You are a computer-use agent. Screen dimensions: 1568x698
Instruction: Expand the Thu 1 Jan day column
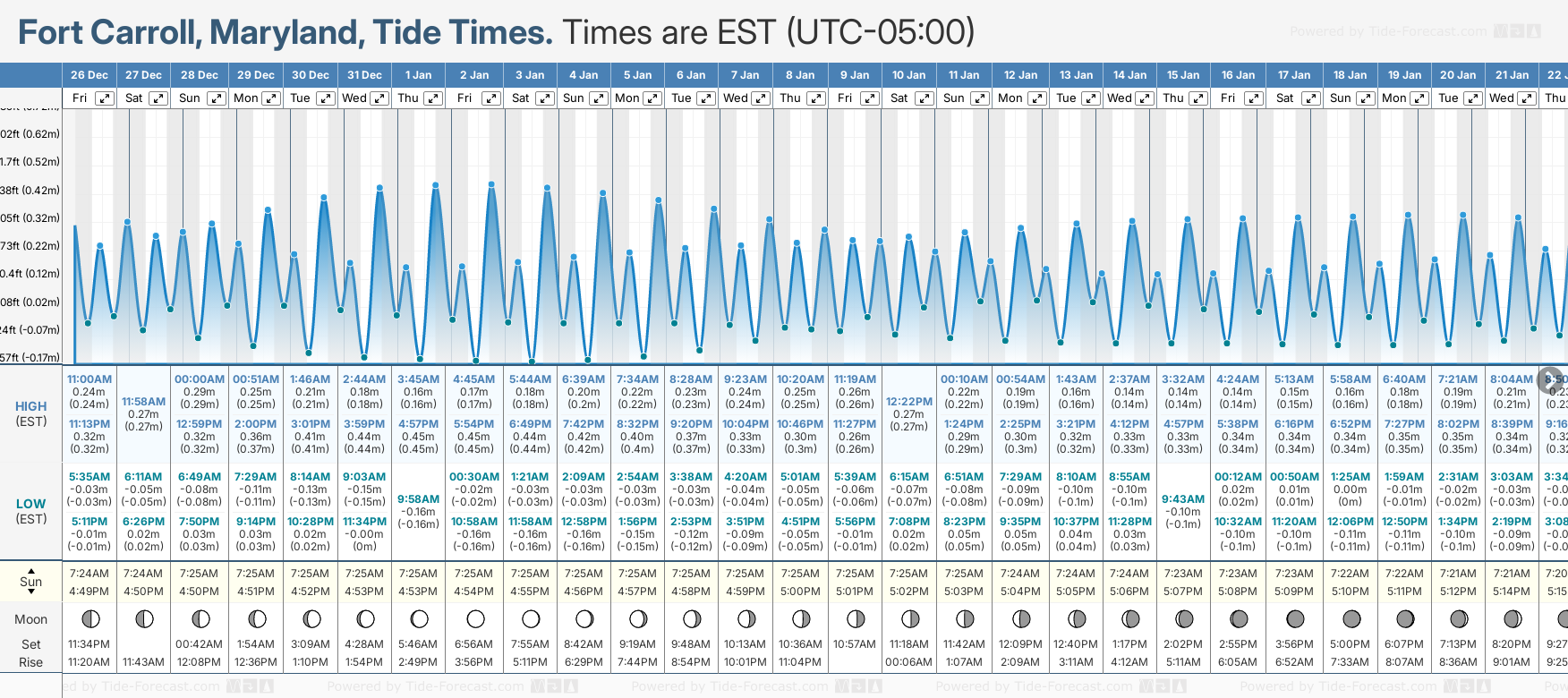click(433, 98)
